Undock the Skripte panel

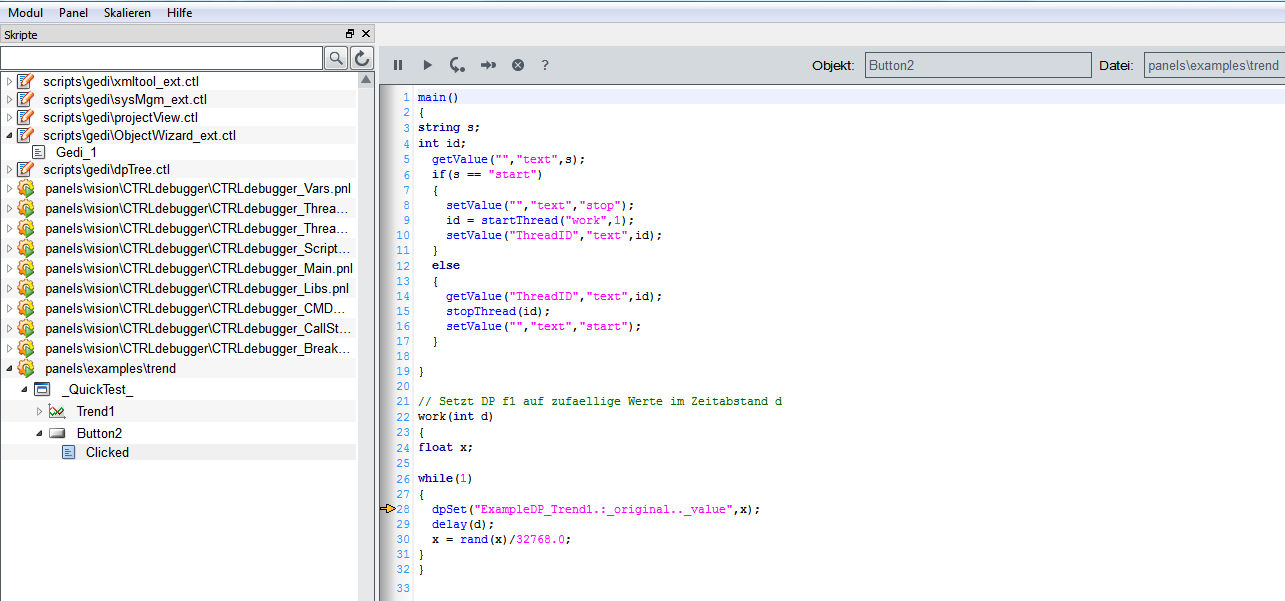(350, 34)
